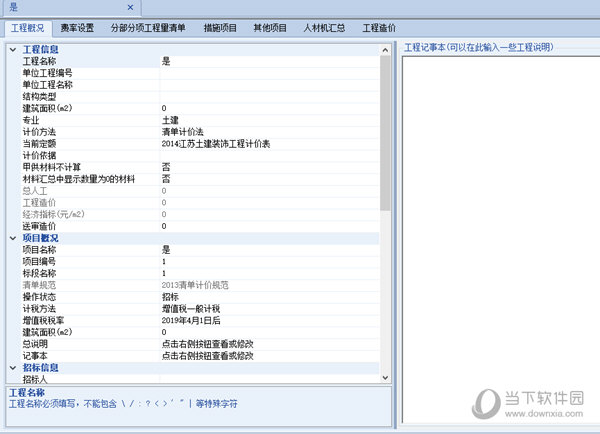Select the 招标信息 section header text

[x=41, y=368]
